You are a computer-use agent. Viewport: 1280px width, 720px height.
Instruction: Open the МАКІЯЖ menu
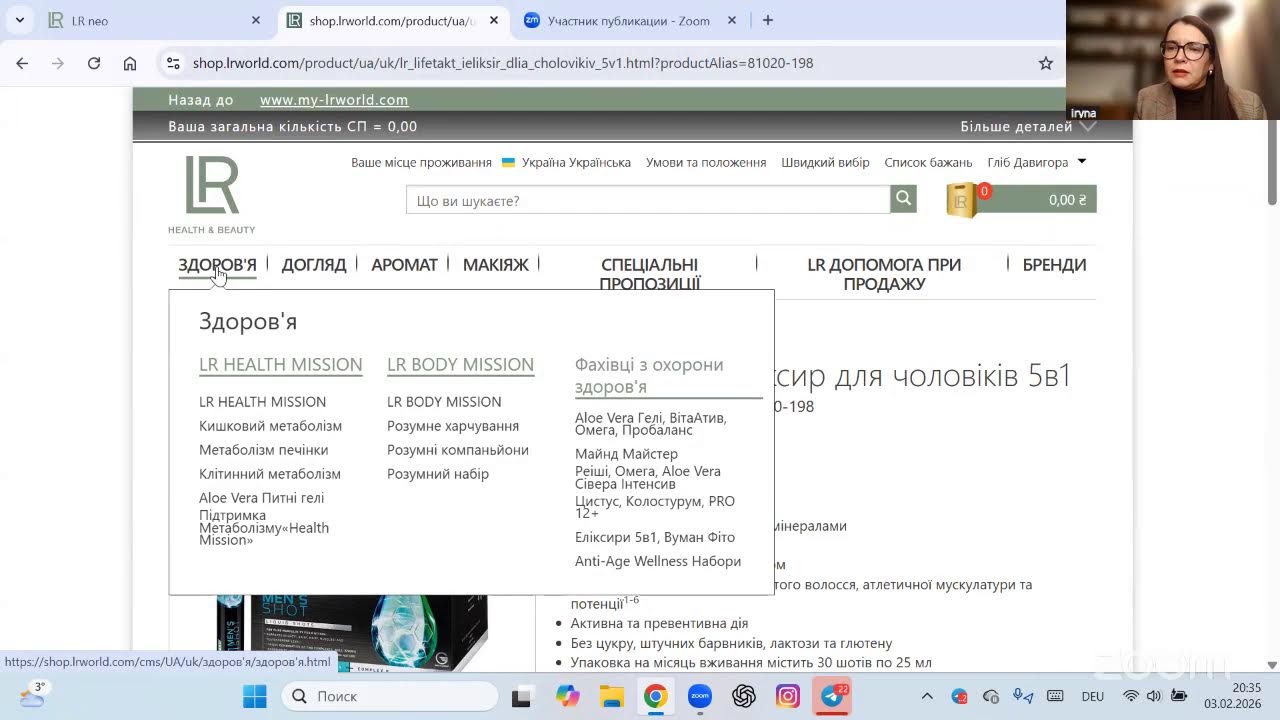coord(495,265)
